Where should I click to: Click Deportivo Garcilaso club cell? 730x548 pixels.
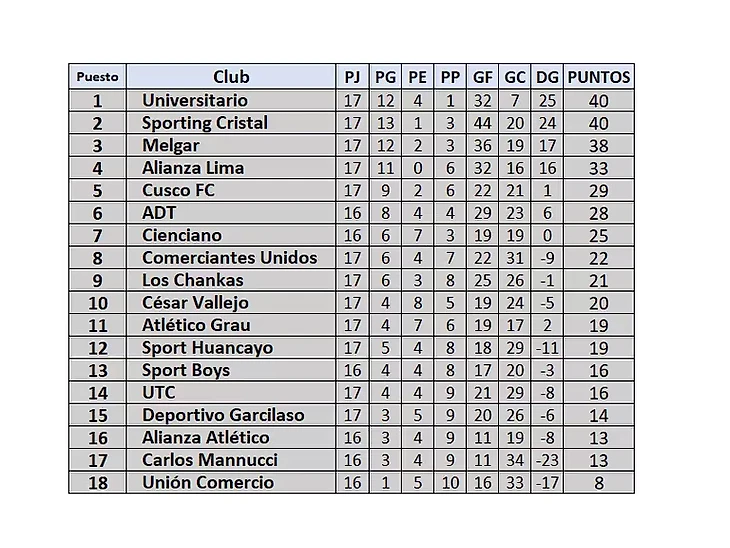223,415
